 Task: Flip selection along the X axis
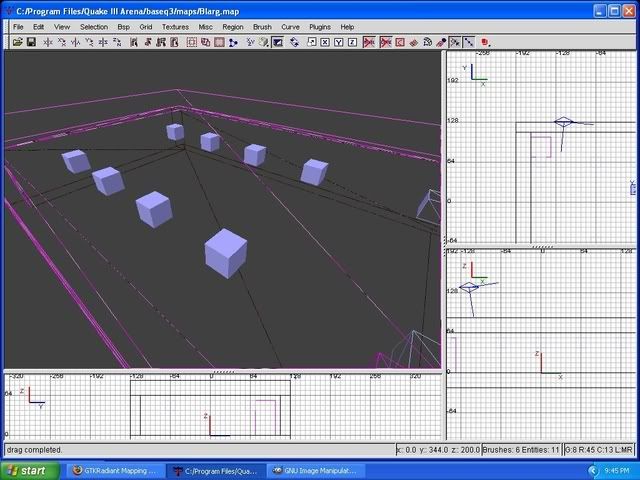(48, 42)
